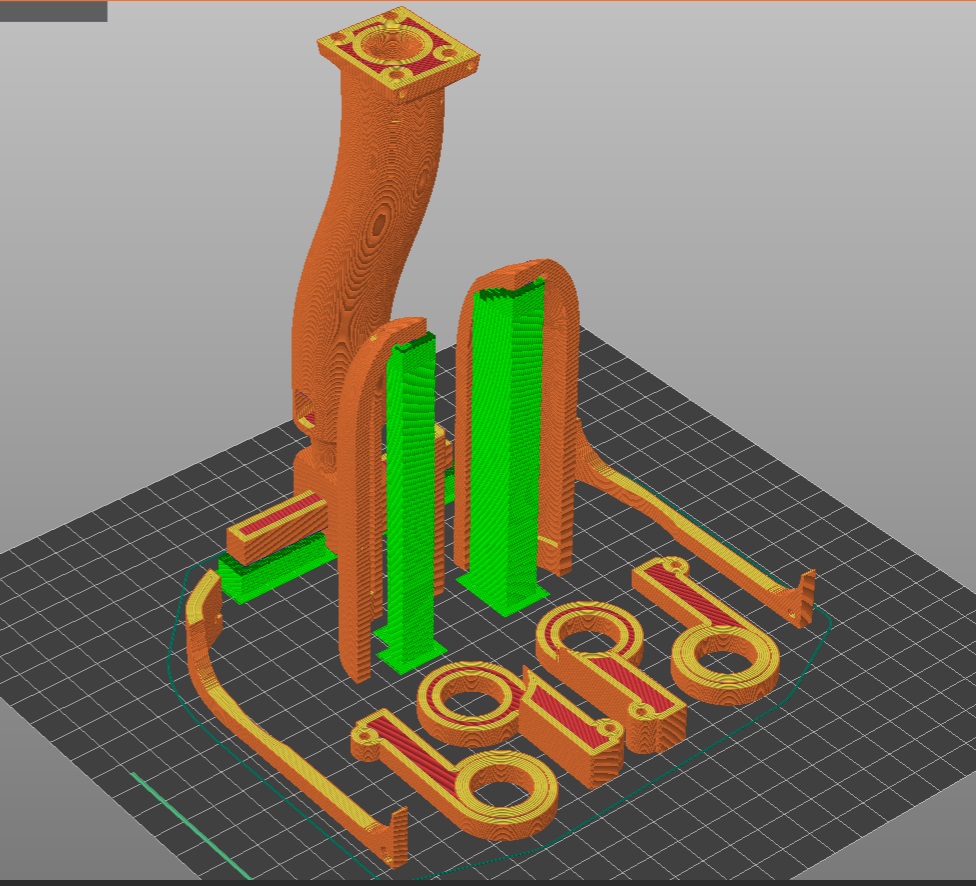976x886 pixels.
Task: Click the upright end bracket of the right rail
Action: point(803,598)
